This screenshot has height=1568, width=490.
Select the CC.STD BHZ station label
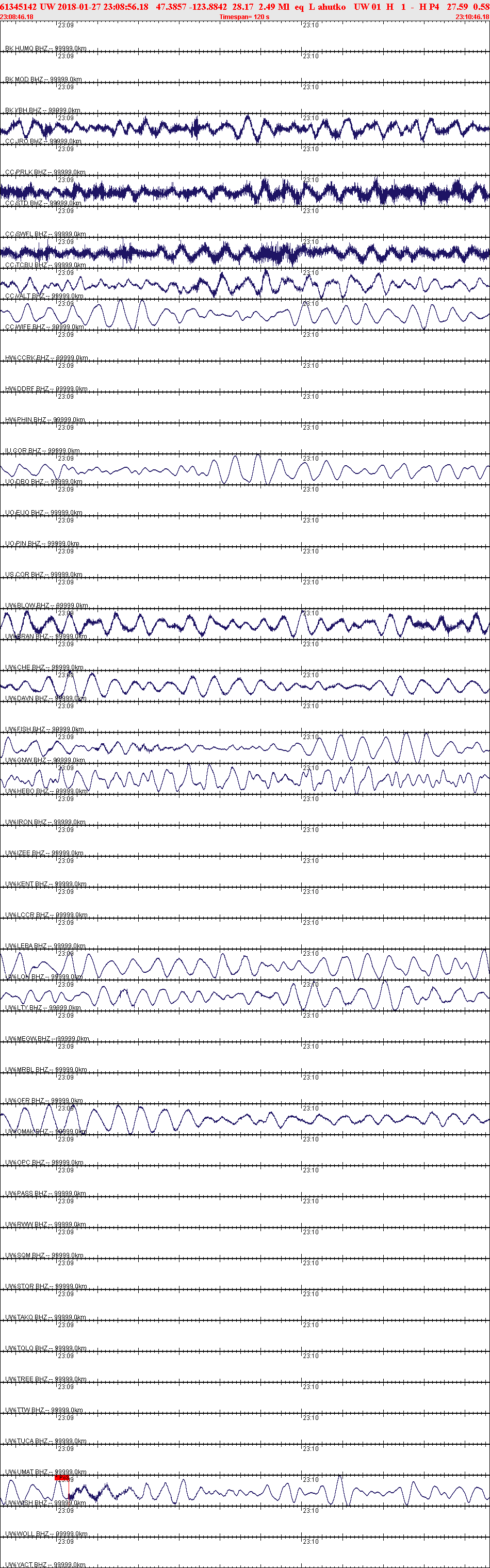43,203
